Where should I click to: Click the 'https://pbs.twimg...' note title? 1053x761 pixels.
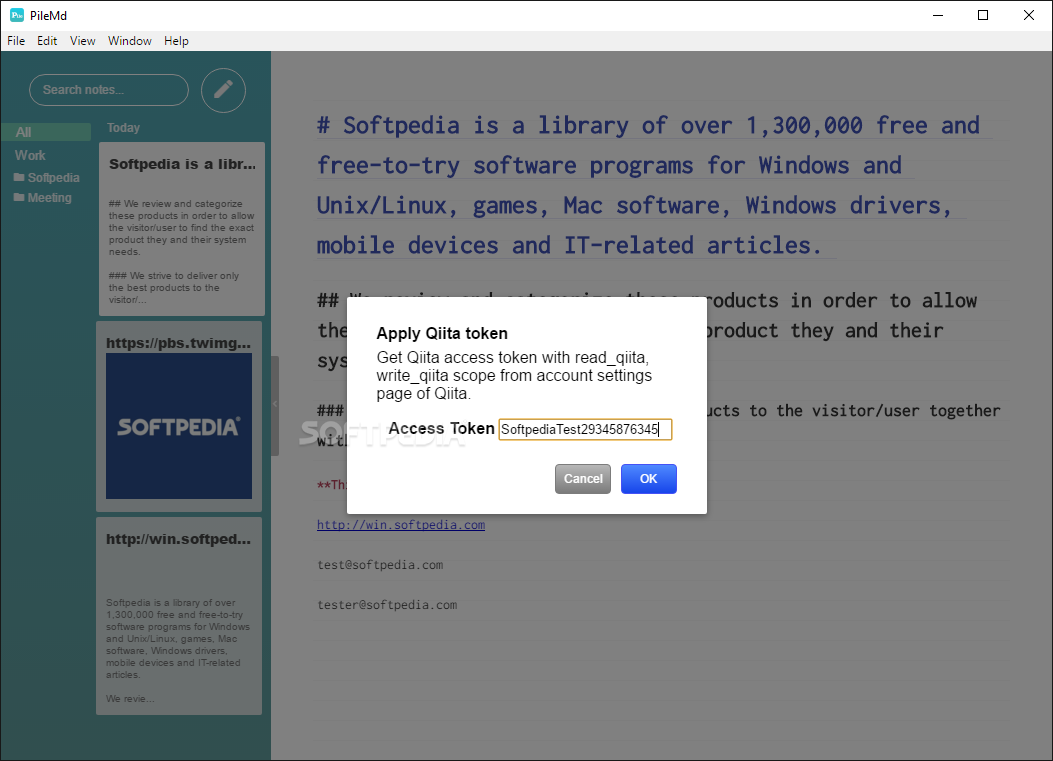(179, 343)
